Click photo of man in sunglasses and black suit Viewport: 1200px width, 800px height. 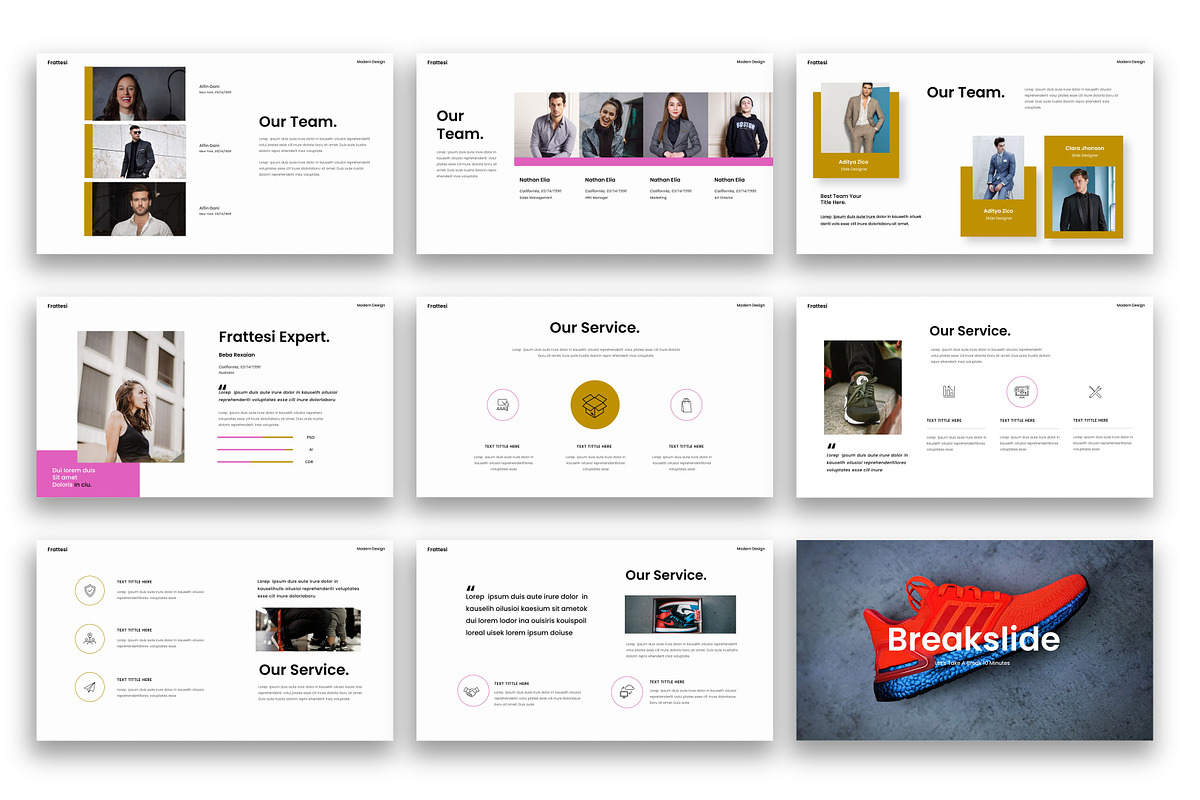pos(139,151)
